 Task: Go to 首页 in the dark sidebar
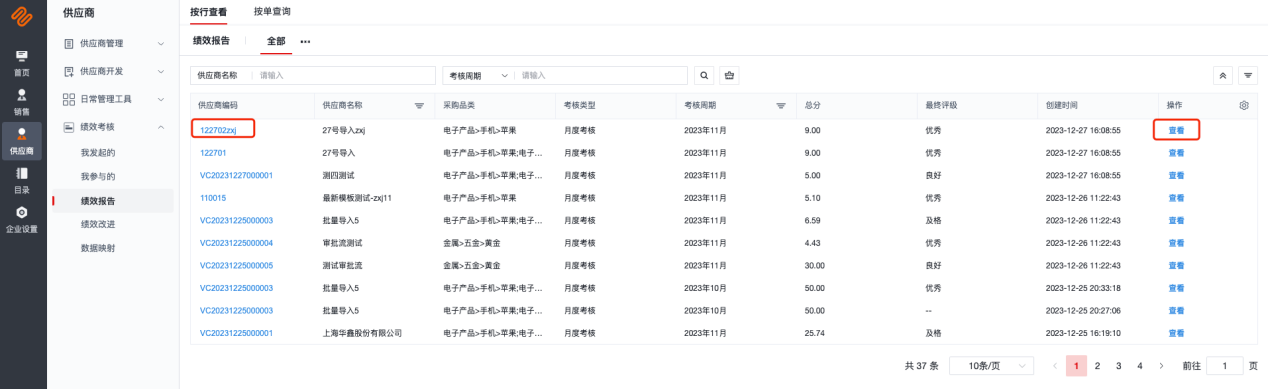pyautogui.click(x=22, y=63)
